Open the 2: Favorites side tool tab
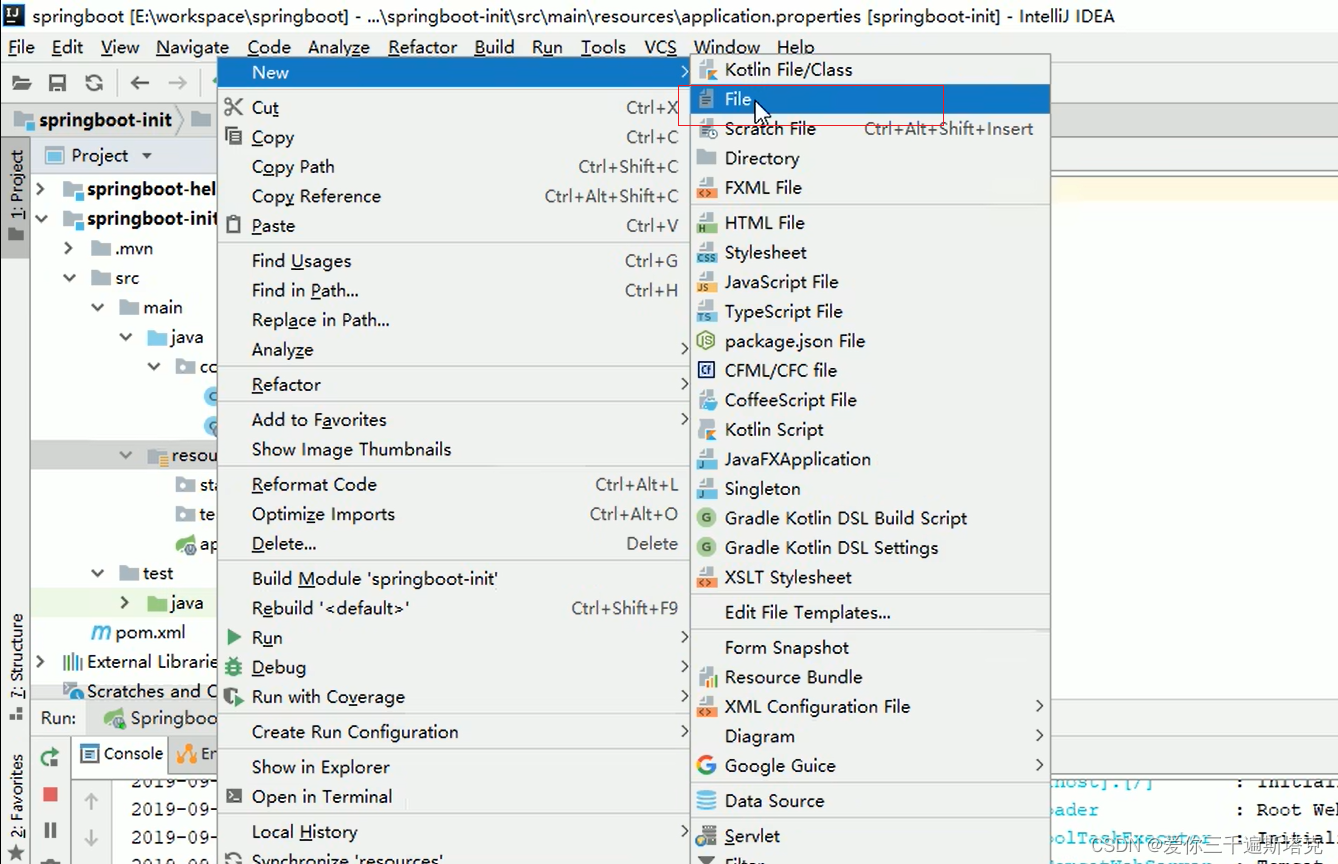This screenshot has width=1338, height=864. [x=16, y=806]
